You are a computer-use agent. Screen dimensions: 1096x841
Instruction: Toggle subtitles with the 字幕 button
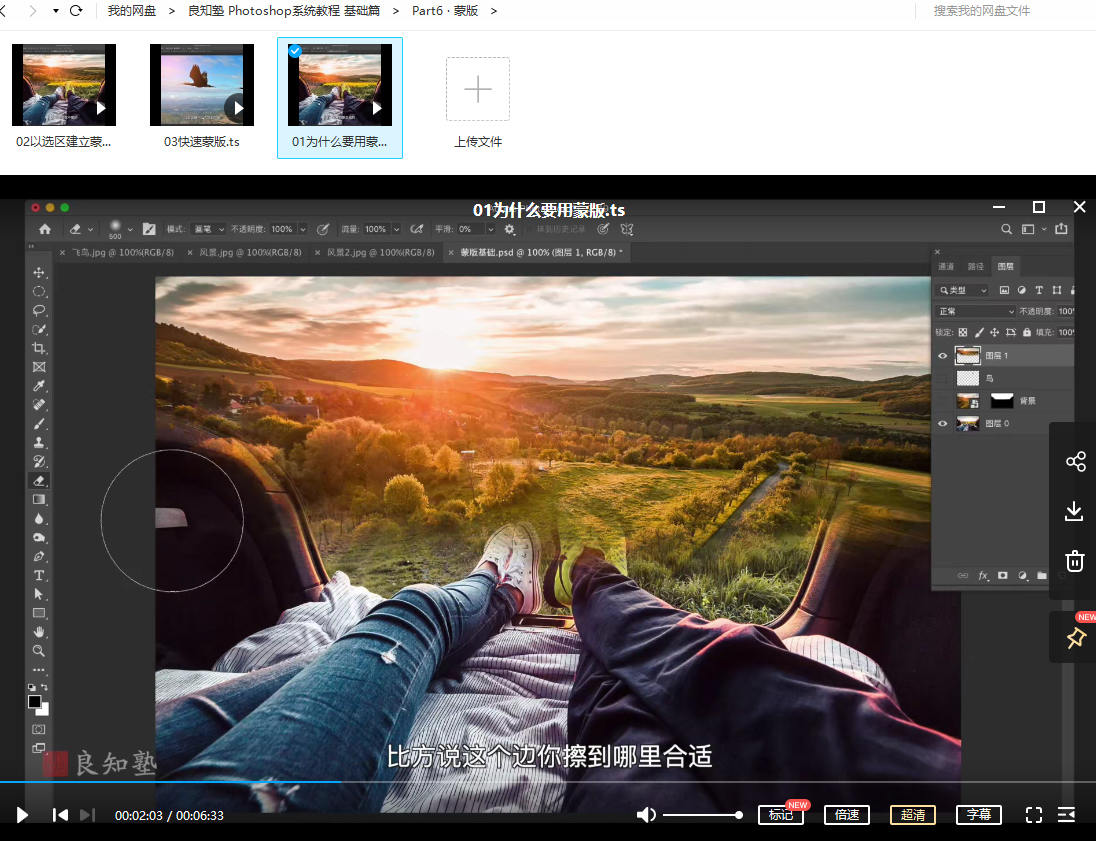978,815
